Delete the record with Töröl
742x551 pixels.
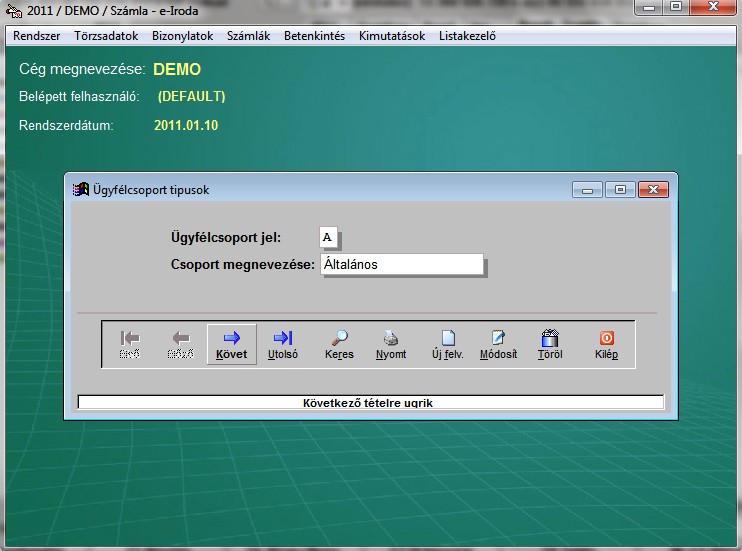pos(549,344)
